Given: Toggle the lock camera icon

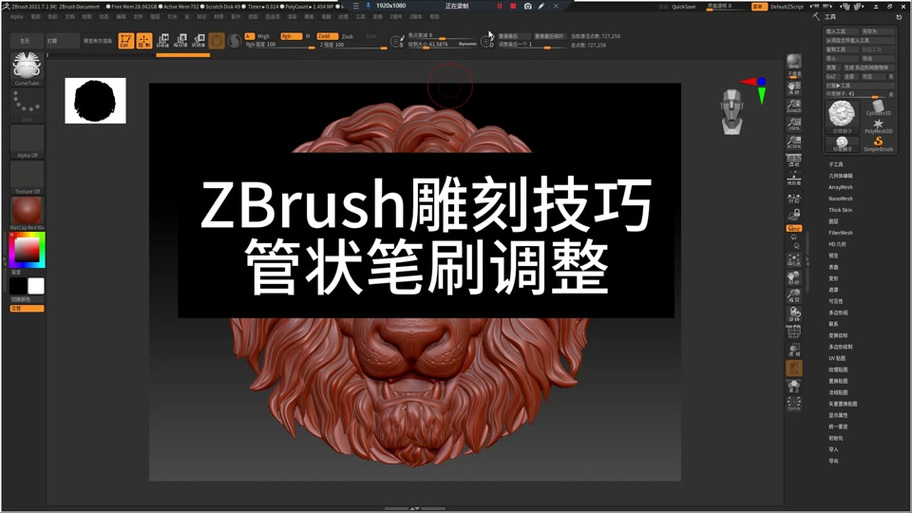Looking at the screenshot, I should [794, 215].
